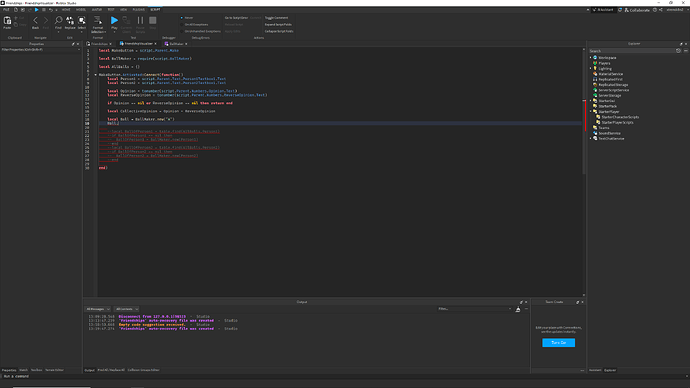This screenshot has height=388, width=690.
Task: Select the On All Exceptions radio option
Action: tap(182, 25)
